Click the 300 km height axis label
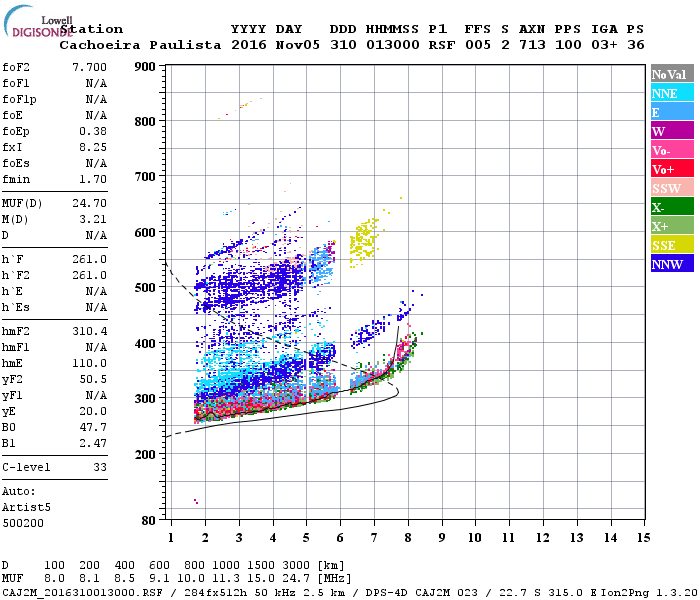 [145, 398]
